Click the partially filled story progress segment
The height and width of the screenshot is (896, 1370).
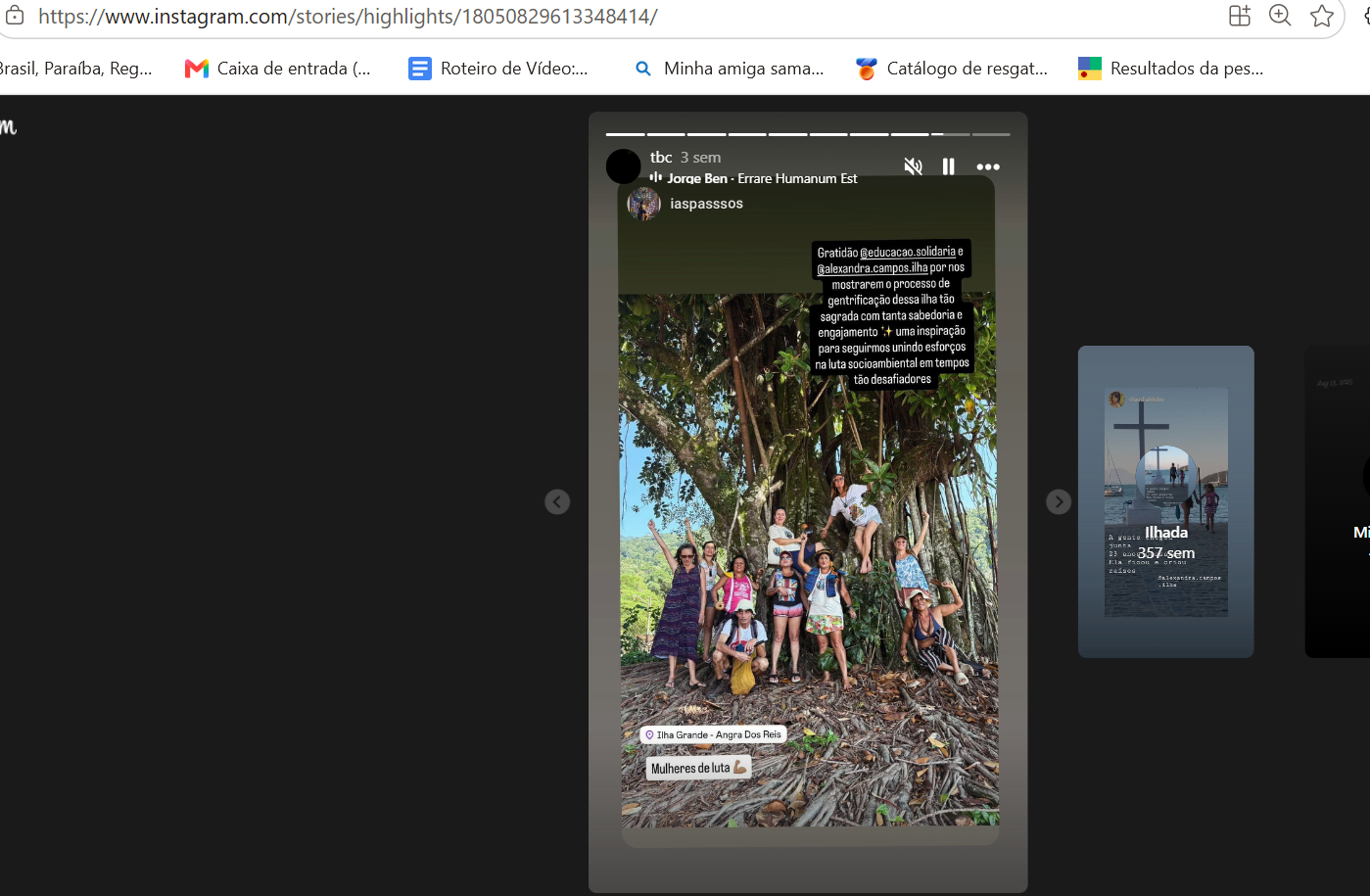pyautogui.click(x=950, y=134)
